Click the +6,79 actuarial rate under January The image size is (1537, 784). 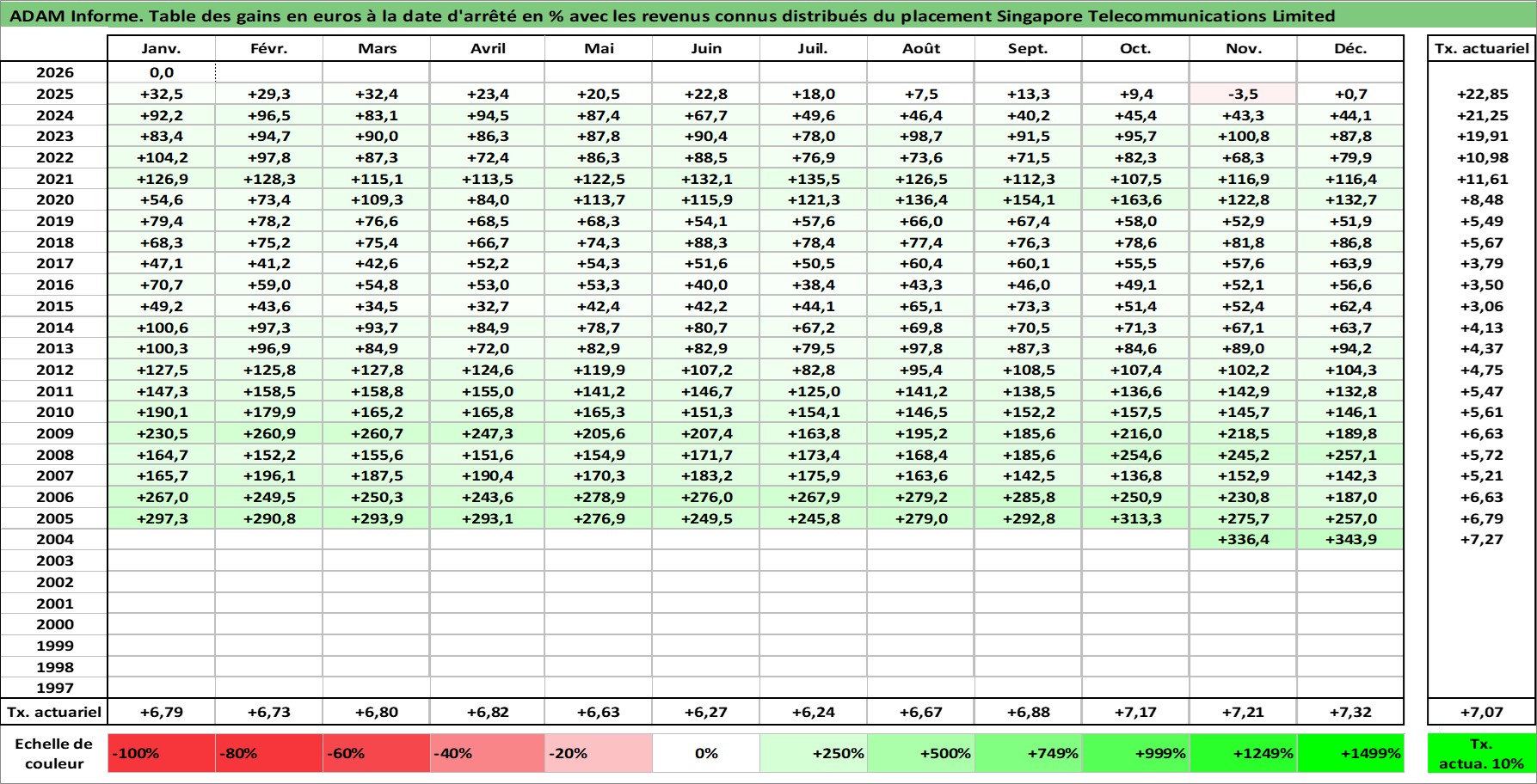pyautogui.click(x=162, y=713)
